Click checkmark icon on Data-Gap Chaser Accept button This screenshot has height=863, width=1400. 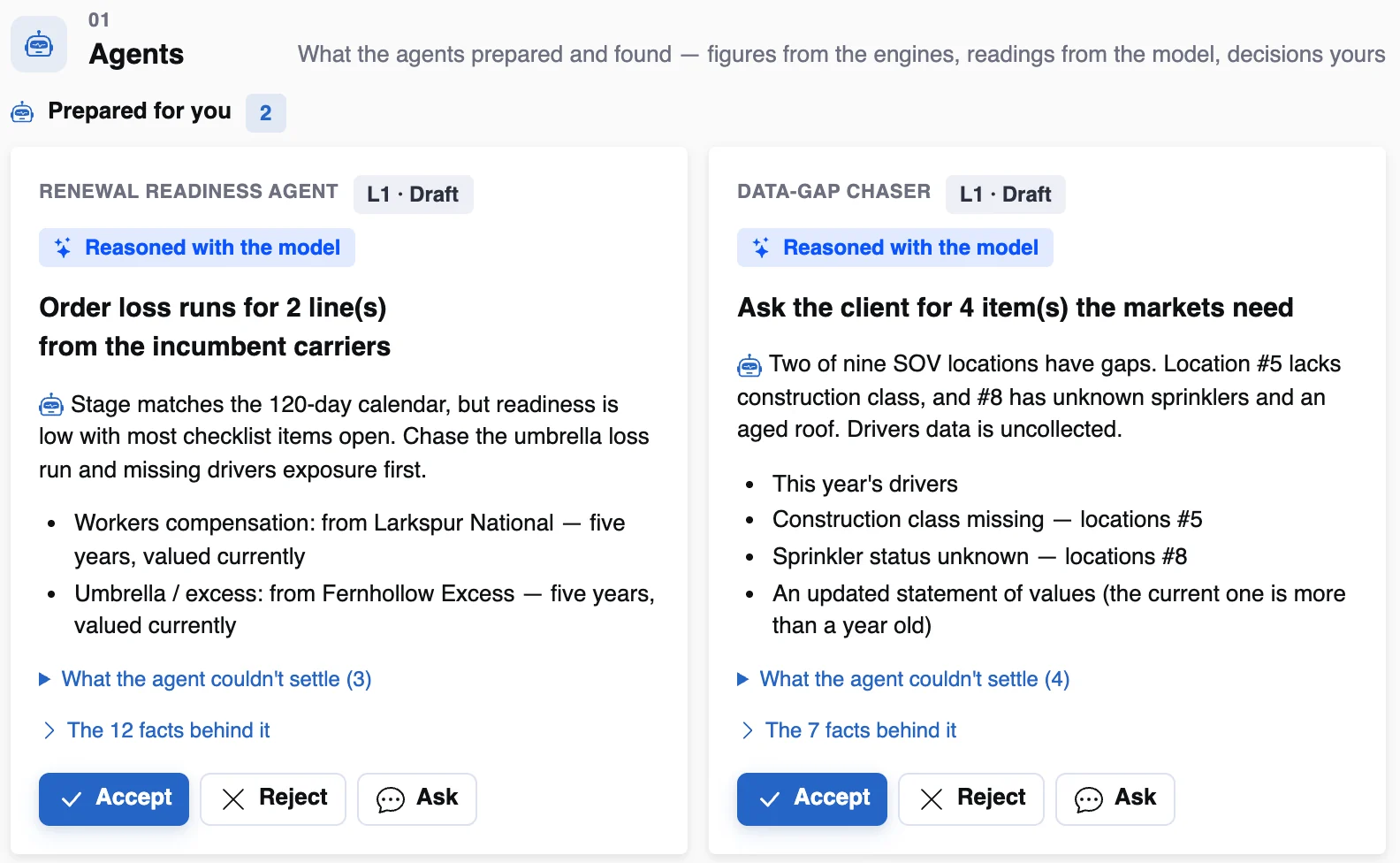click(770, 799)
